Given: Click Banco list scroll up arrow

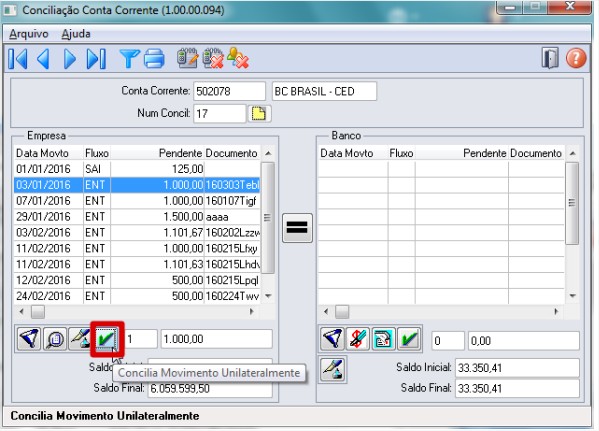Looking at the screenshot, I should (x=572, y=154).
